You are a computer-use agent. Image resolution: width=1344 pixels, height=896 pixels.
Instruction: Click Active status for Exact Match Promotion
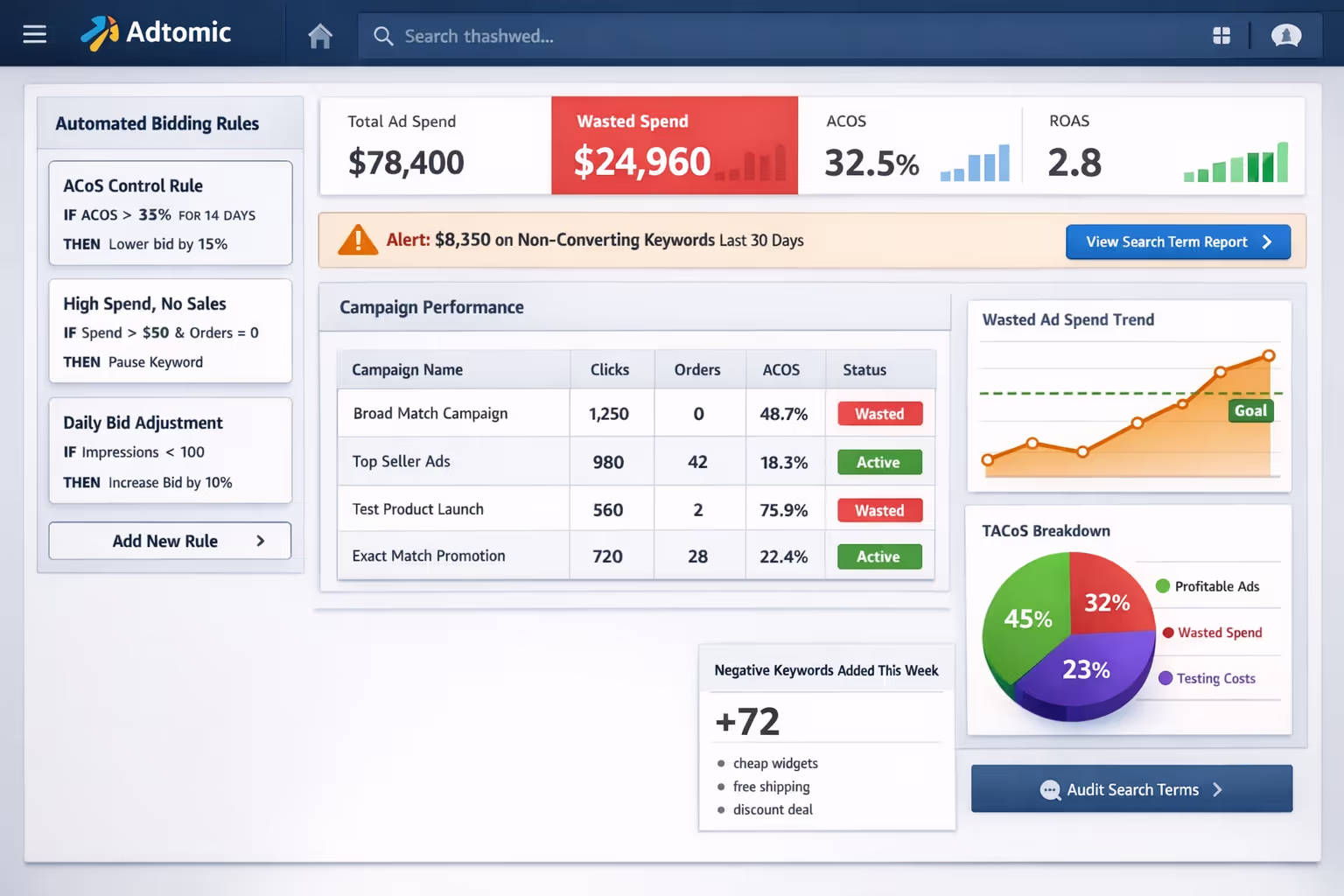pos(879,556)
